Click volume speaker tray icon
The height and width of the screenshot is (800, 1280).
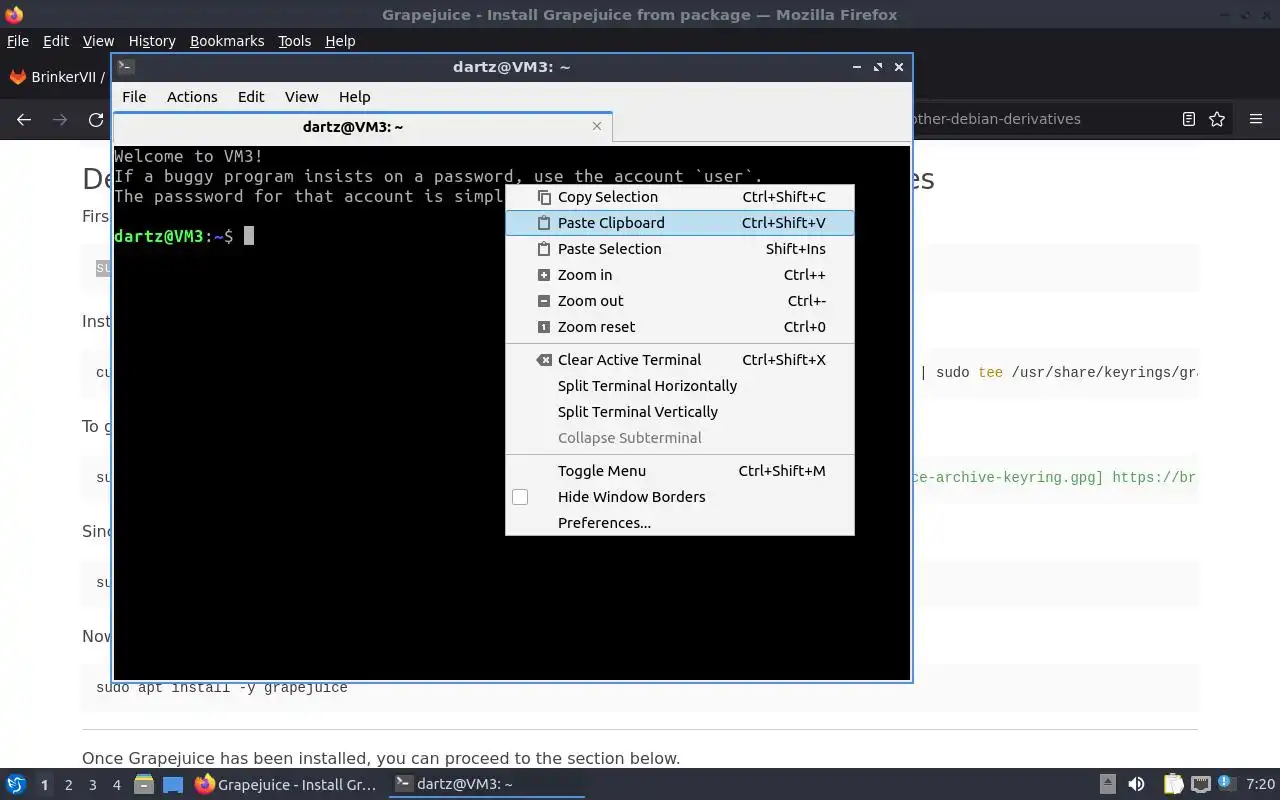click(x=1136, y=784)
